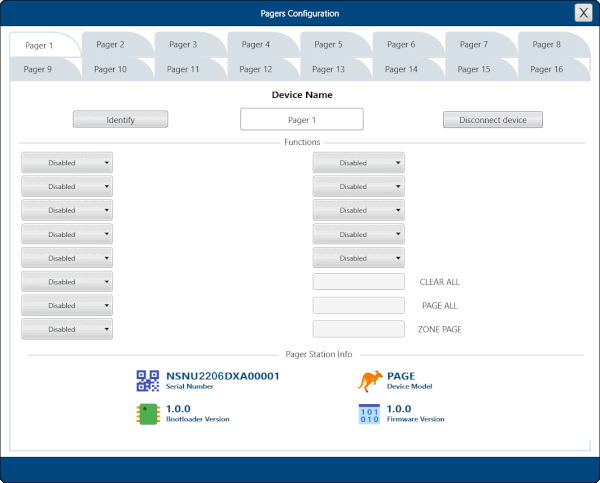Expand the first right function dropdown
Image resolution: width=600 pixels, height=483 pixels.
[x=358, y=163]
